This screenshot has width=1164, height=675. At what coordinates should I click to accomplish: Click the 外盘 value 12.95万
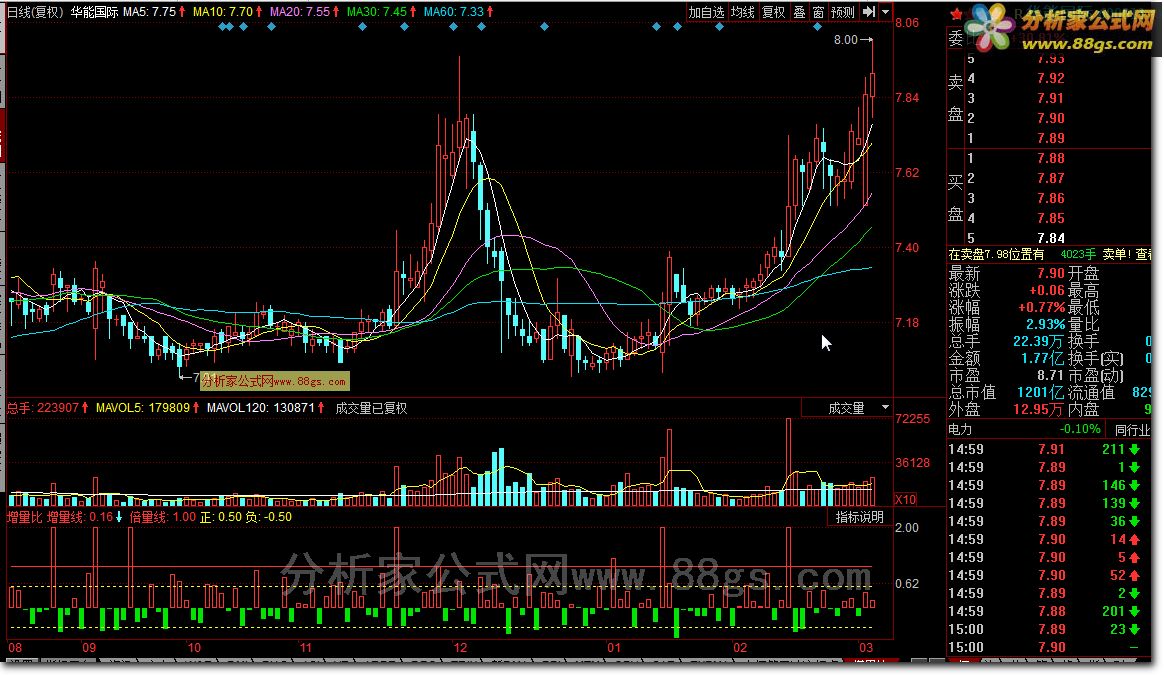[x=1038, y=409]
